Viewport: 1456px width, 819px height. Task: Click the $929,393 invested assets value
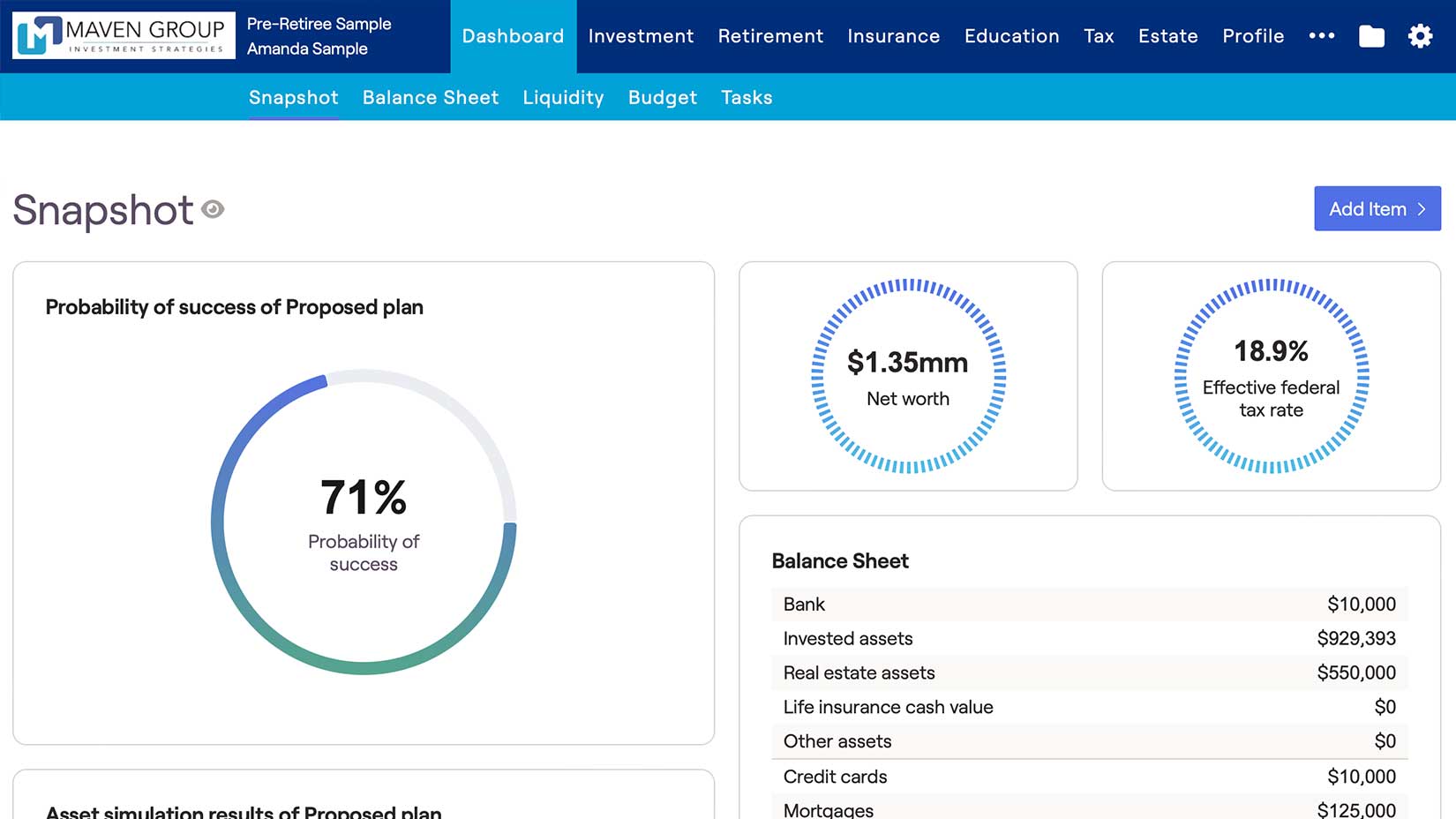(x=1356, y=639)
